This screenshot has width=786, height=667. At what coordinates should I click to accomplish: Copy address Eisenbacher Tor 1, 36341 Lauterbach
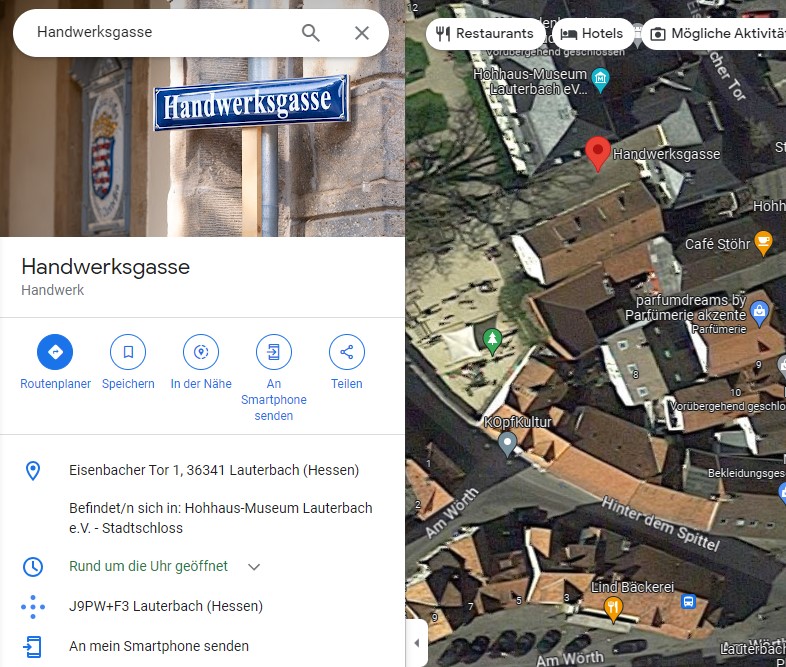click(x=214, y=471)
